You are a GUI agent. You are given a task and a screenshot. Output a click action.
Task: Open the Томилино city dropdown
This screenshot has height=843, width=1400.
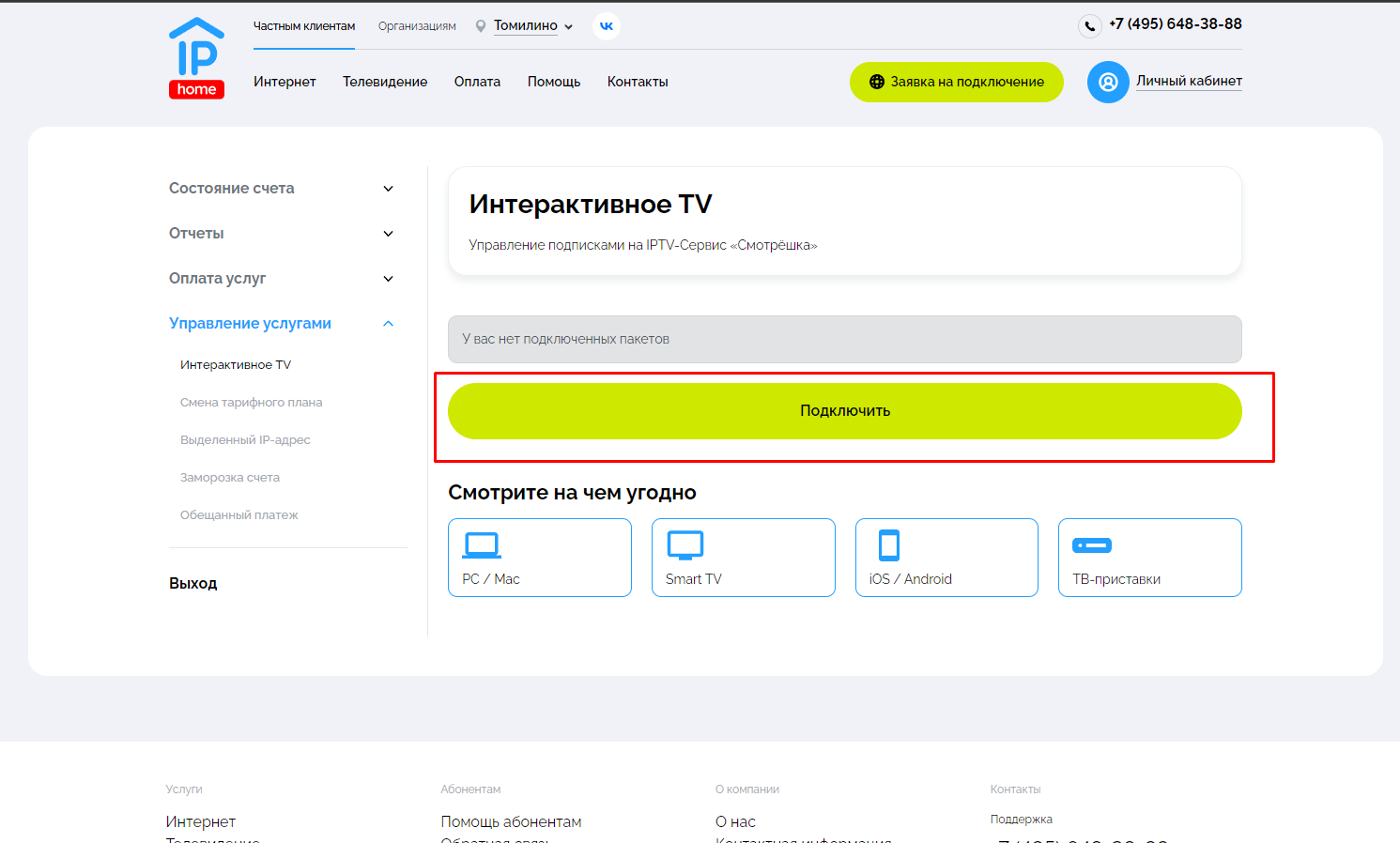[532, 26]
